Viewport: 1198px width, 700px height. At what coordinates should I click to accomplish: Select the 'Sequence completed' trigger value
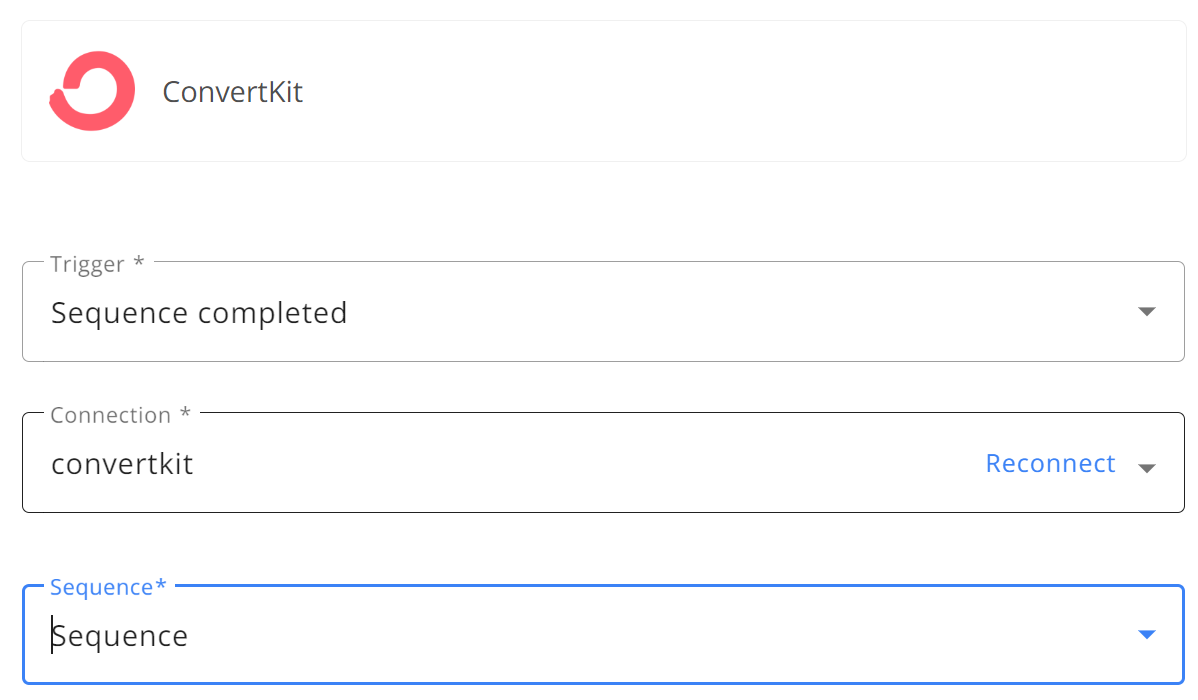pos(199,313)
